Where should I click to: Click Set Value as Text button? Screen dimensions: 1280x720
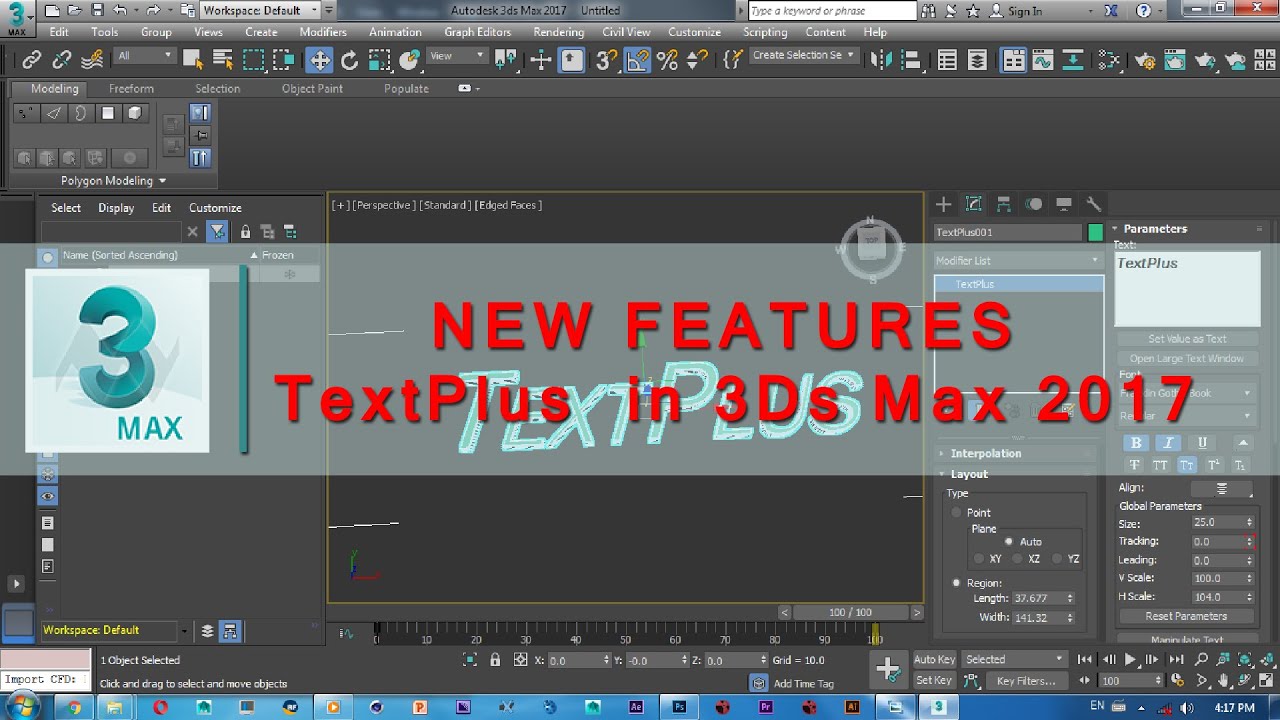(1187, 339)
